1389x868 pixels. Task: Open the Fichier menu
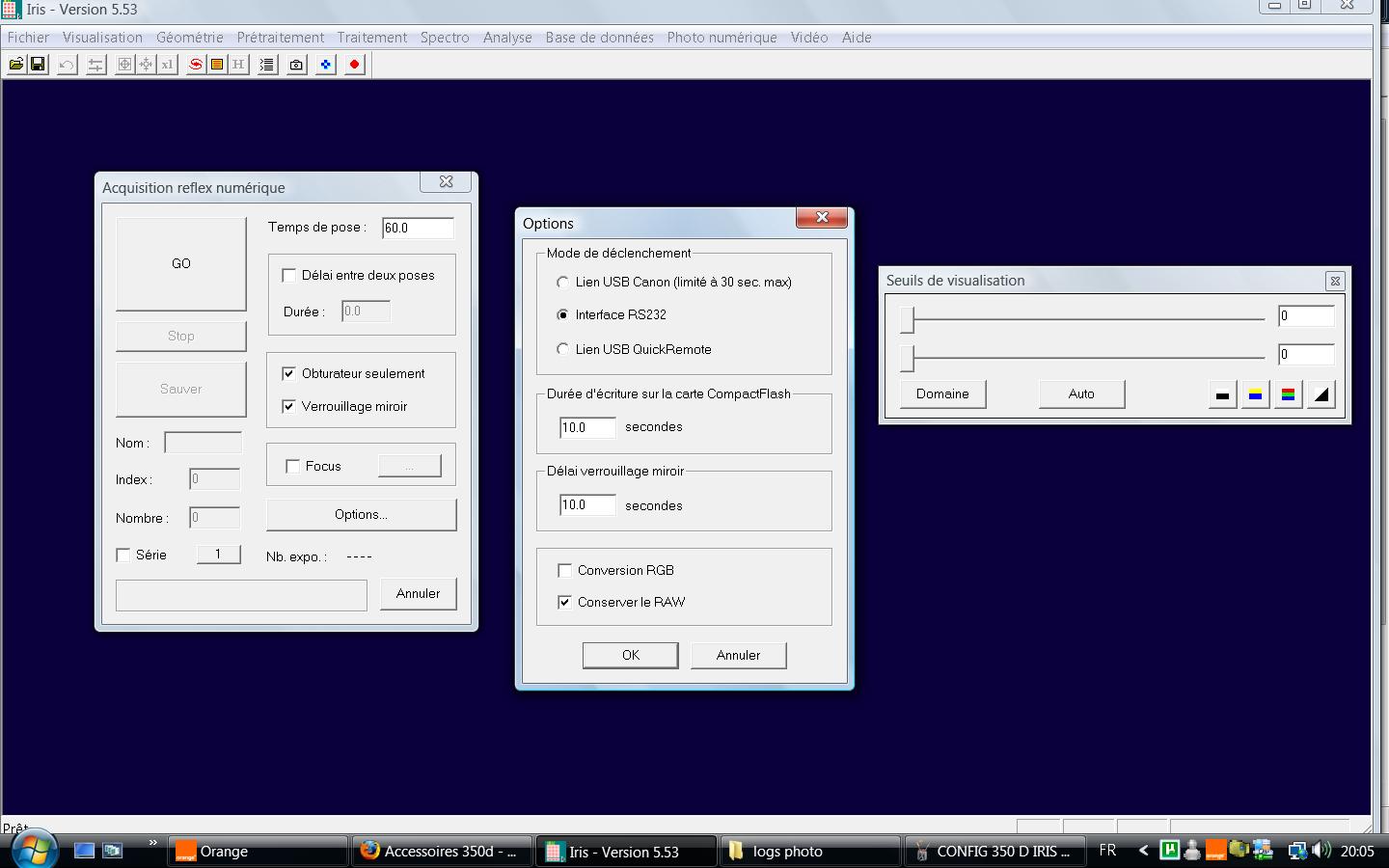coord(28,38)
